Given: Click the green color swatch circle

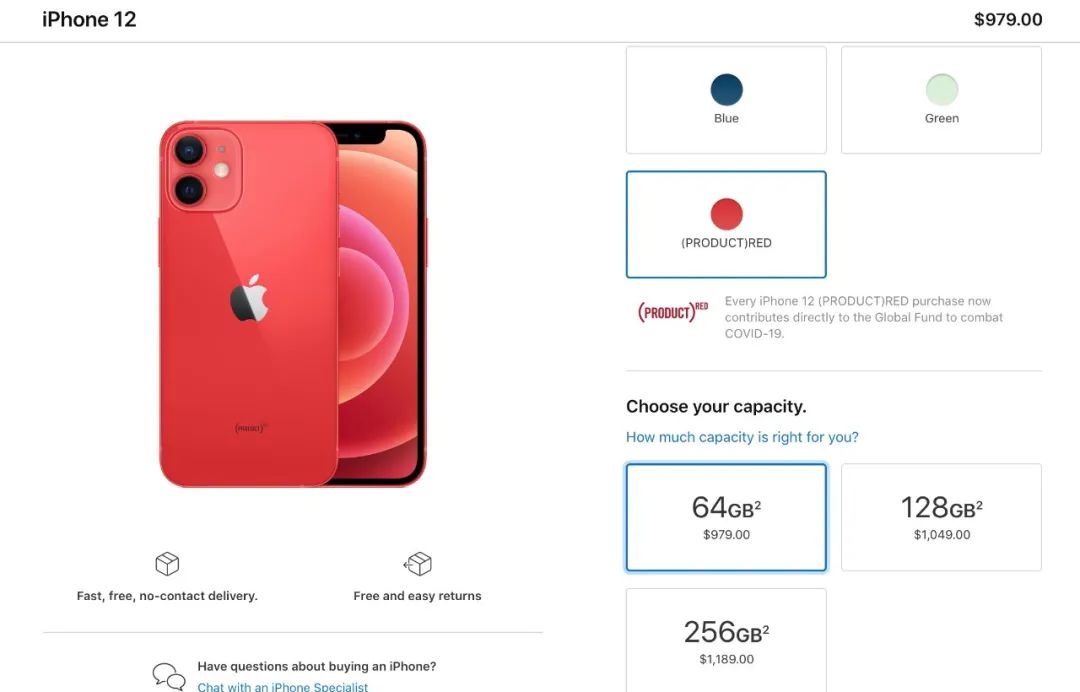Looking at the screenshot, I should [942, 90].
